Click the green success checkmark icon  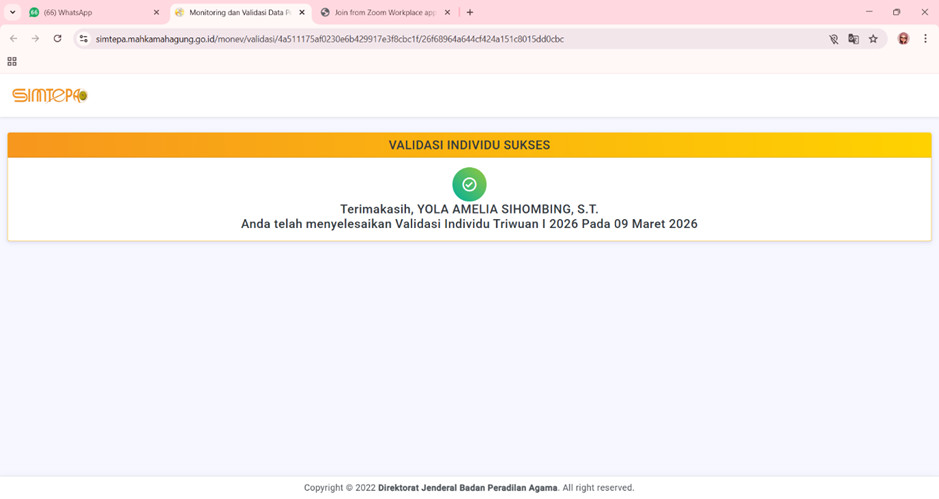click(469, 184)
